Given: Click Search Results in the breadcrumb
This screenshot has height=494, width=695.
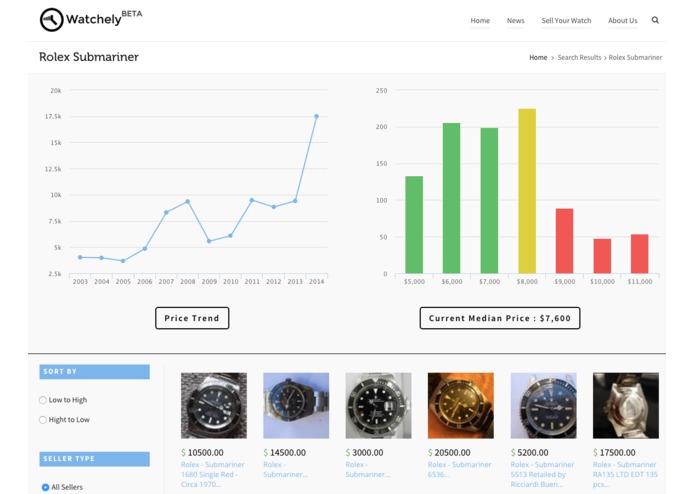Looking at the screenshot, I should click(579, 58).
